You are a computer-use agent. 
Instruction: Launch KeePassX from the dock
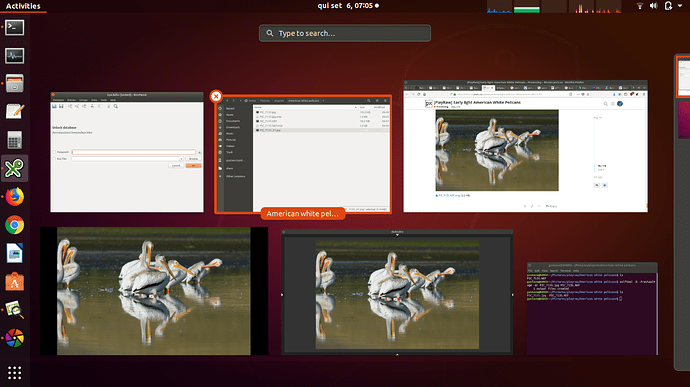[15, 168]
